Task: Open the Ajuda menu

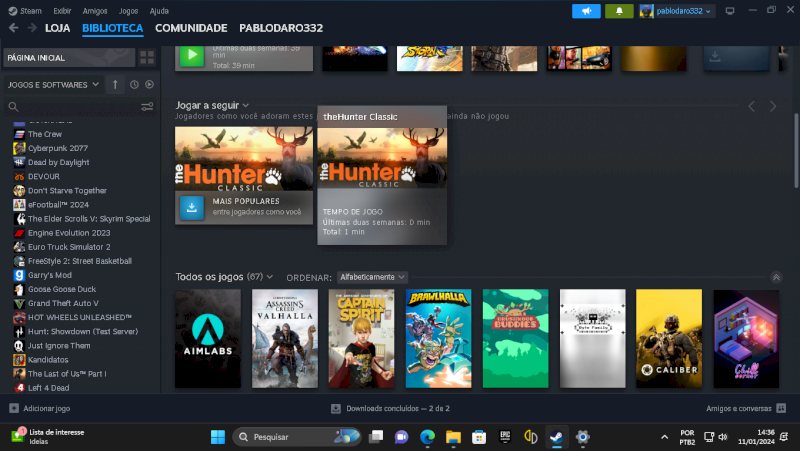Action: pos(159,11)
